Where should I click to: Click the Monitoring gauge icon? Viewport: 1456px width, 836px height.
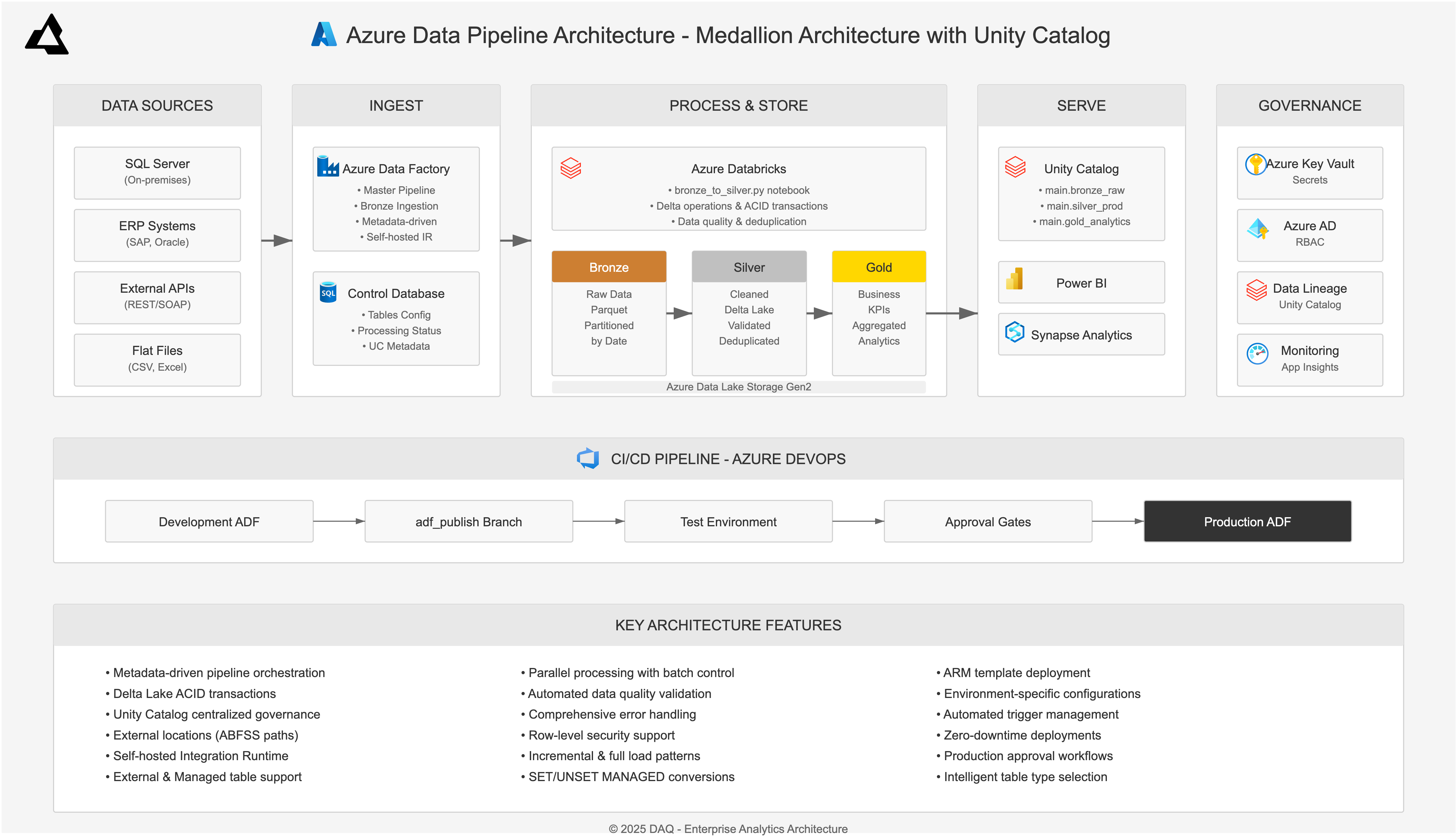click(1257, 353)
